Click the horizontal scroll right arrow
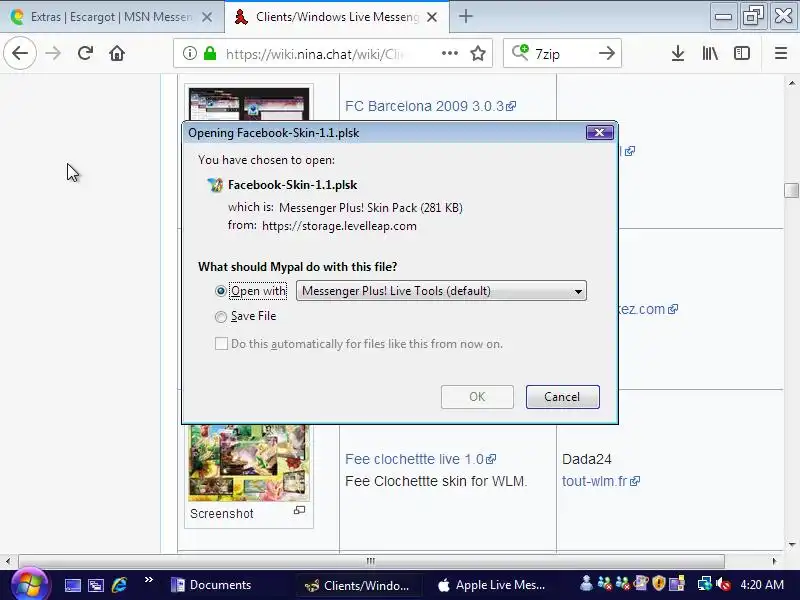 pyautogui.click(x=774, y=561)
